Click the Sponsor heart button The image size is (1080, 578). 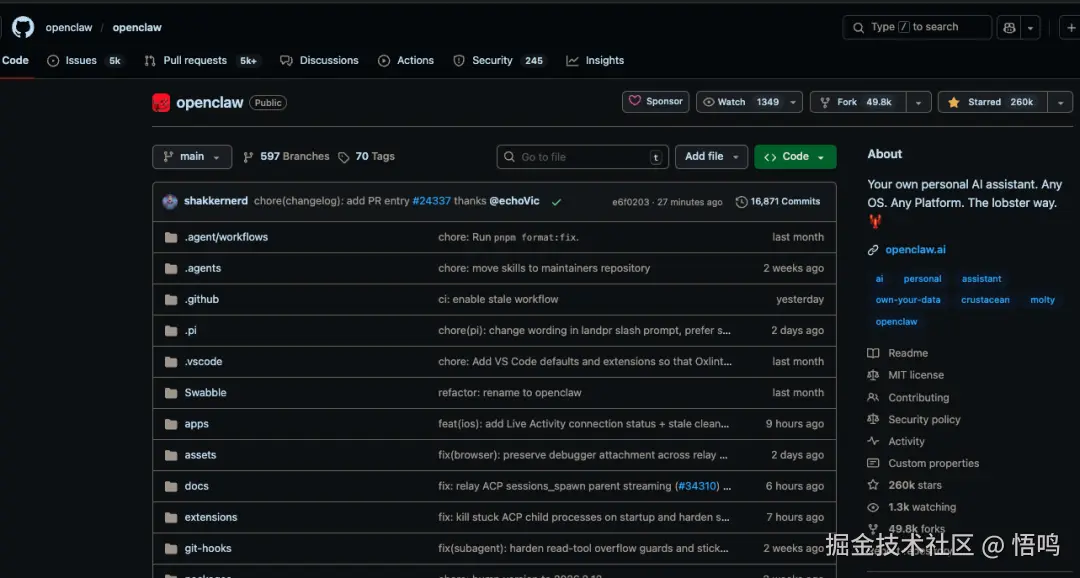pos(655,101)
